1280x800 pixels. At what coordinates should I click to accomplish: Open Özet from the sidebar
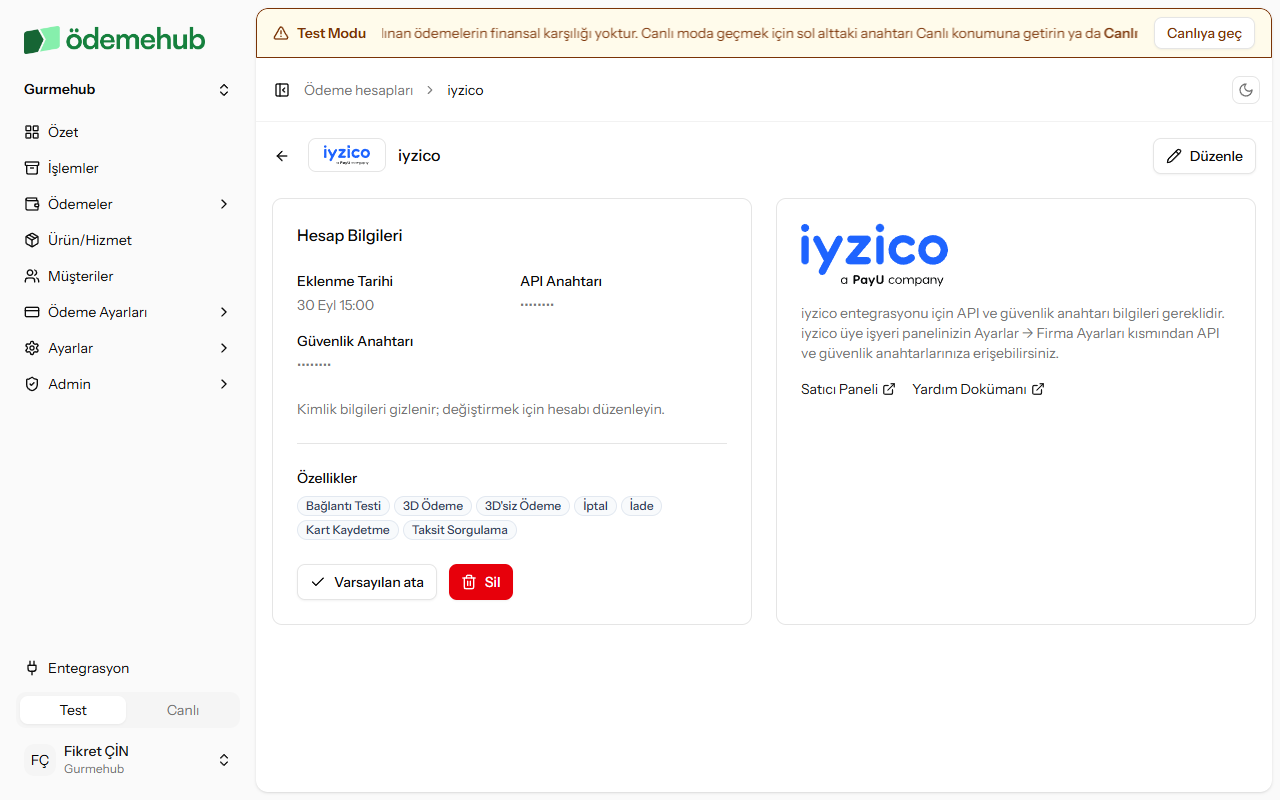tap(128, 132)
